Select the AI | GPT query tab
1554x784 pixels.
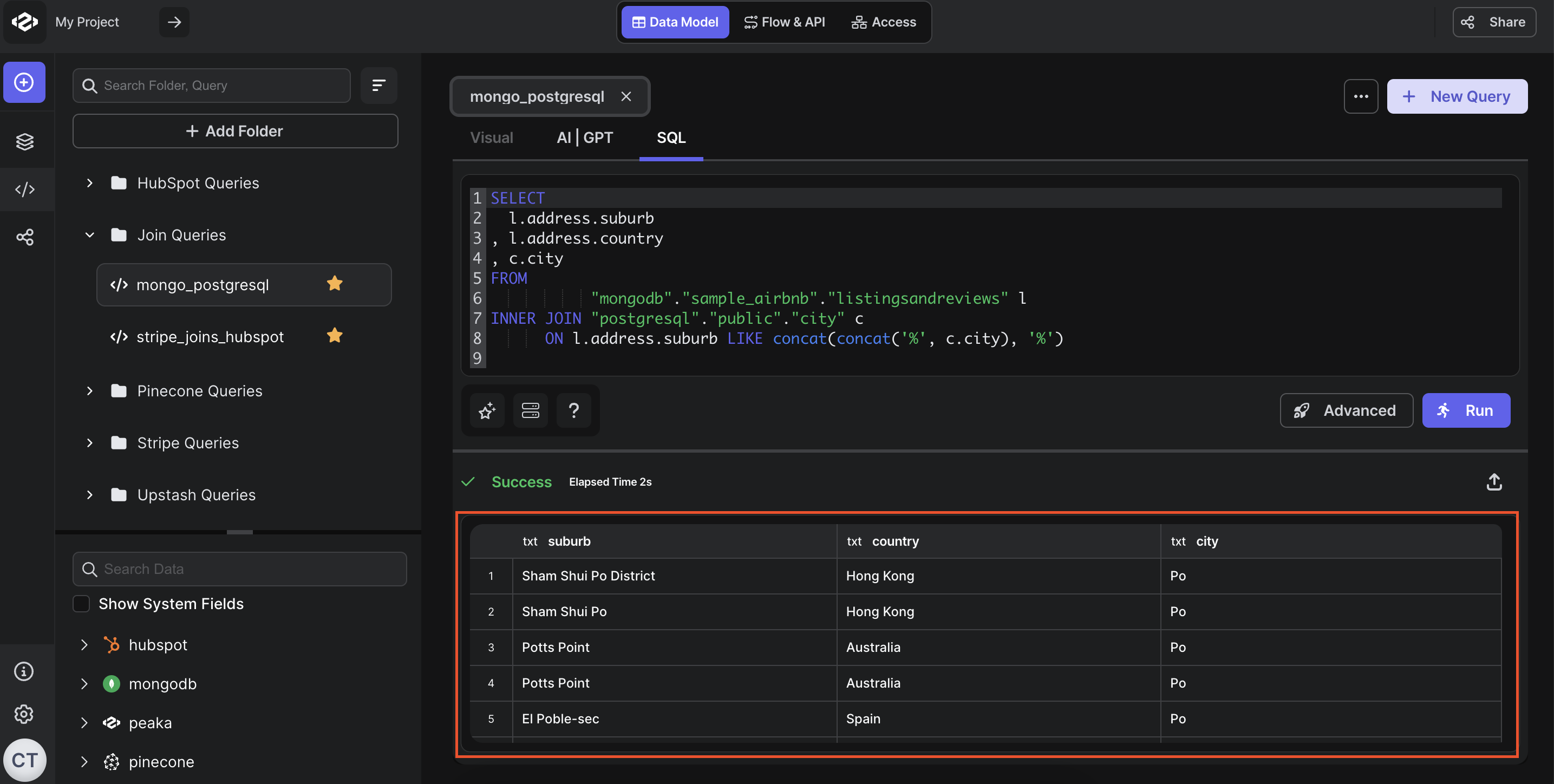pyautogui.click(x=585, y=138)
